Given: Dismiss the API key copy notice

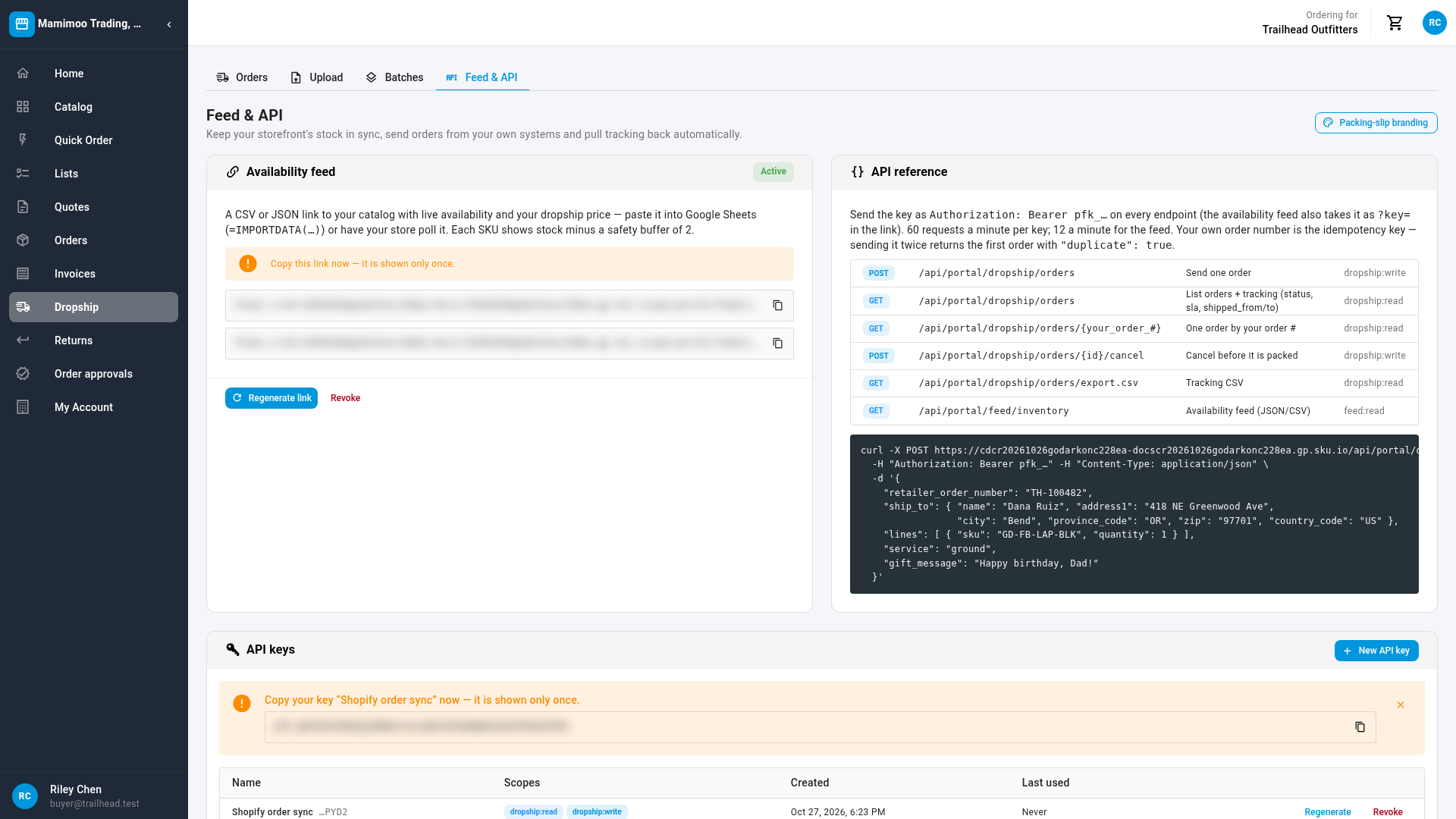Looking at the screenshot, I should pos(1401,705).
